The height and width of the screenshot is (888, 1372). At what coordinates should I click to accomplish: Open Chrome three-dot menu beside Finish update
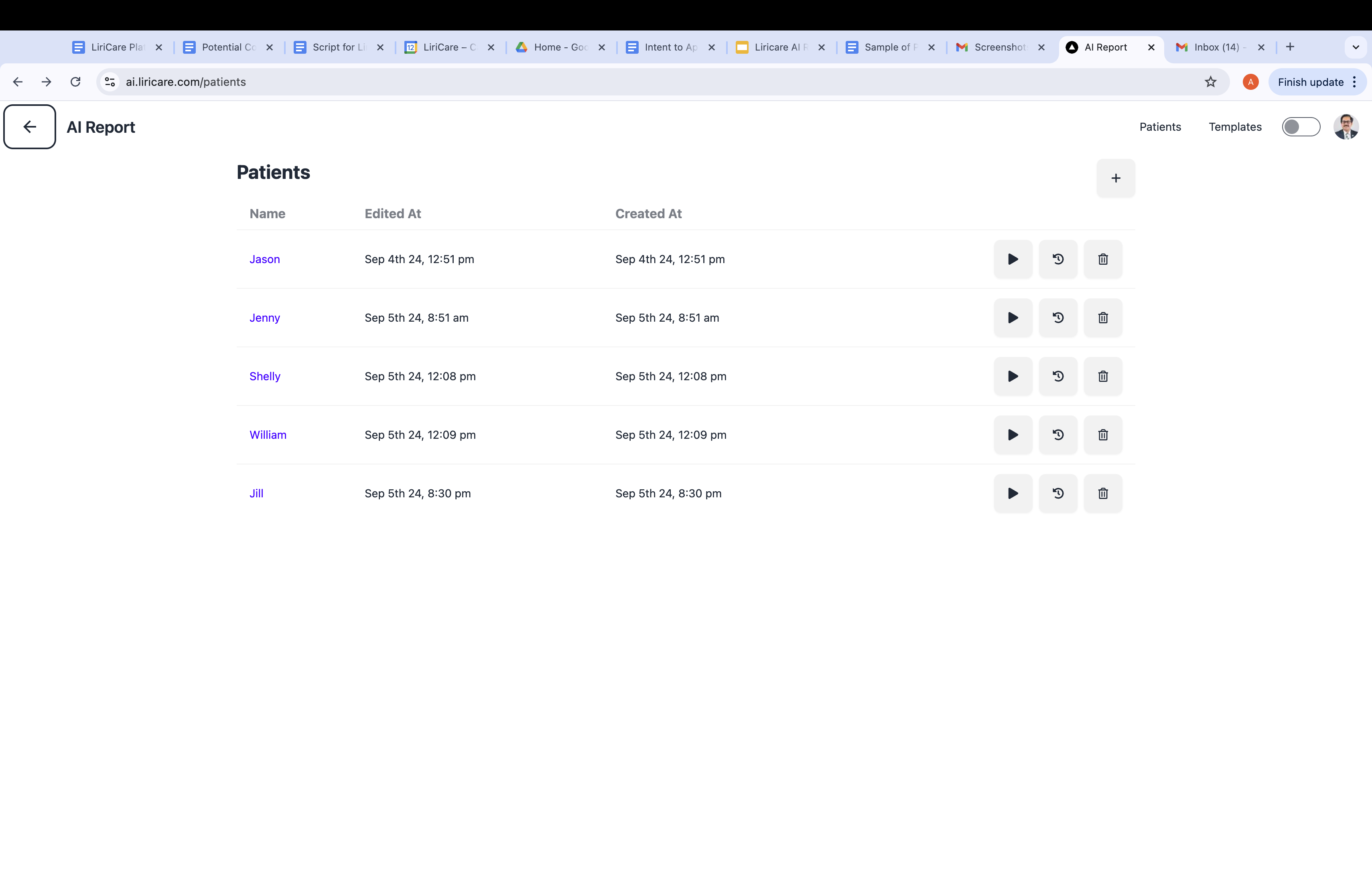point(1354,82)
